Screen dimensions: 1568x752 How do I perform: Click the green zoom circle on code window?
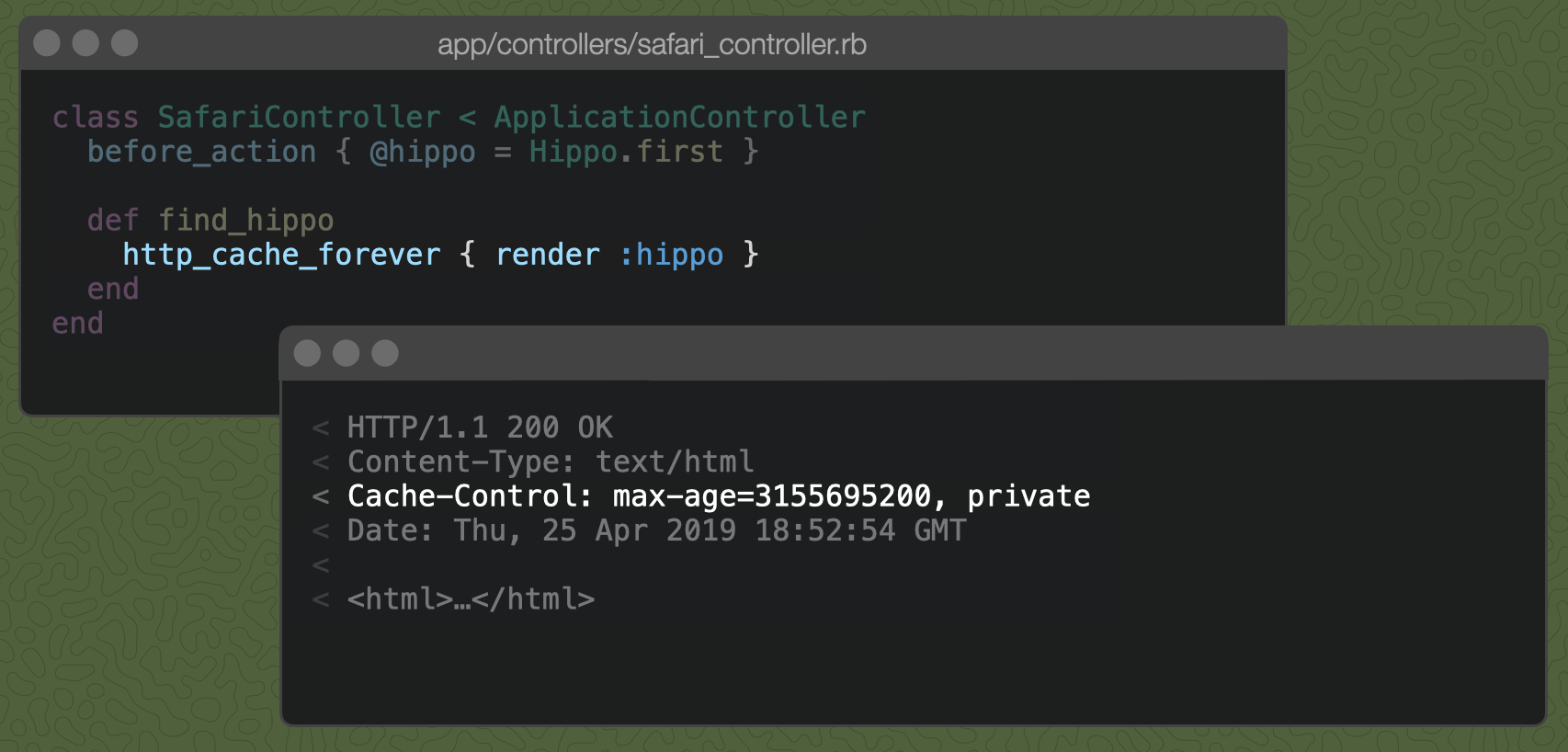click(x=124, y=42)
